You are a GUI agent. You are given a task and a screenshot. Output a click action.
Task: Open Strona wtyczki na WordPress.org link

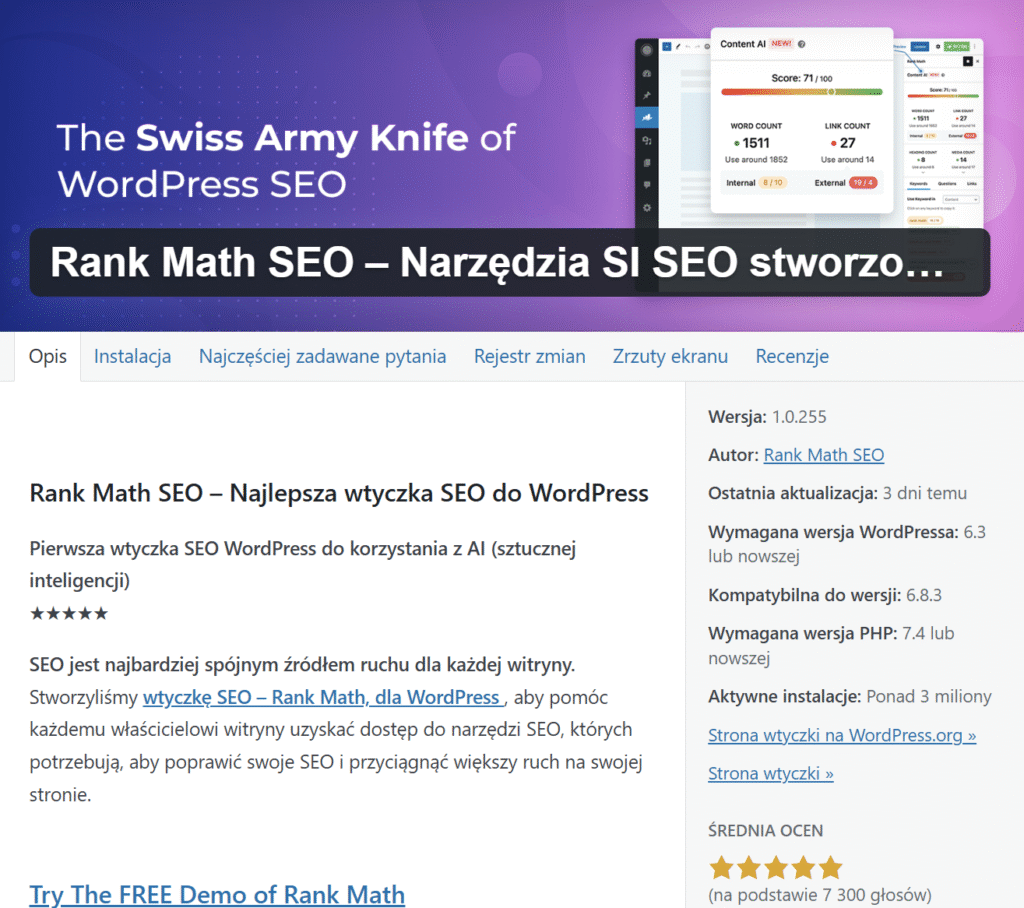click(841, 735)
